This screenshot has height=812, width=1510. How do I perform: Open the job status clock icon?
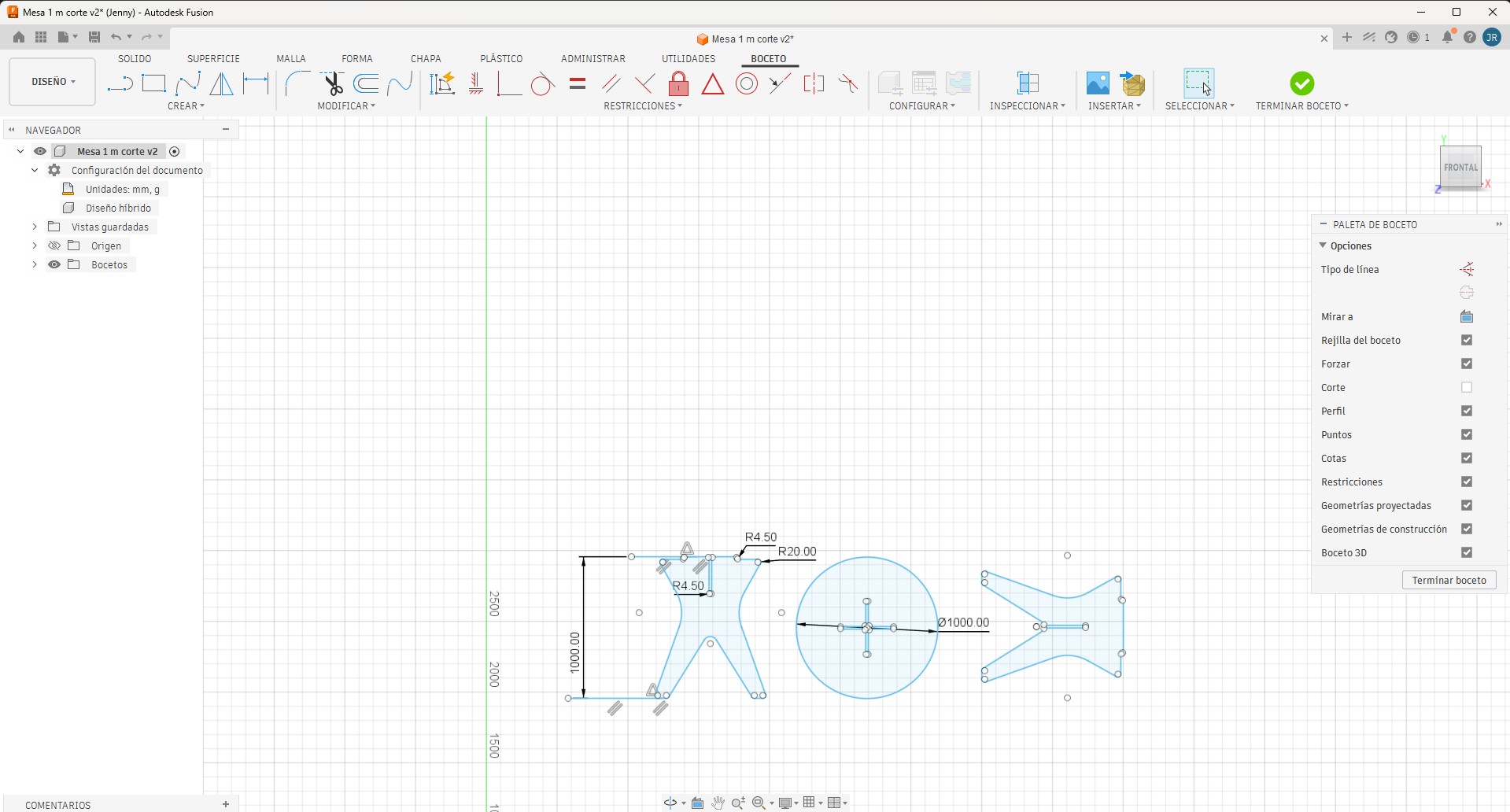pyautogui.click(x=1414, y=37)
